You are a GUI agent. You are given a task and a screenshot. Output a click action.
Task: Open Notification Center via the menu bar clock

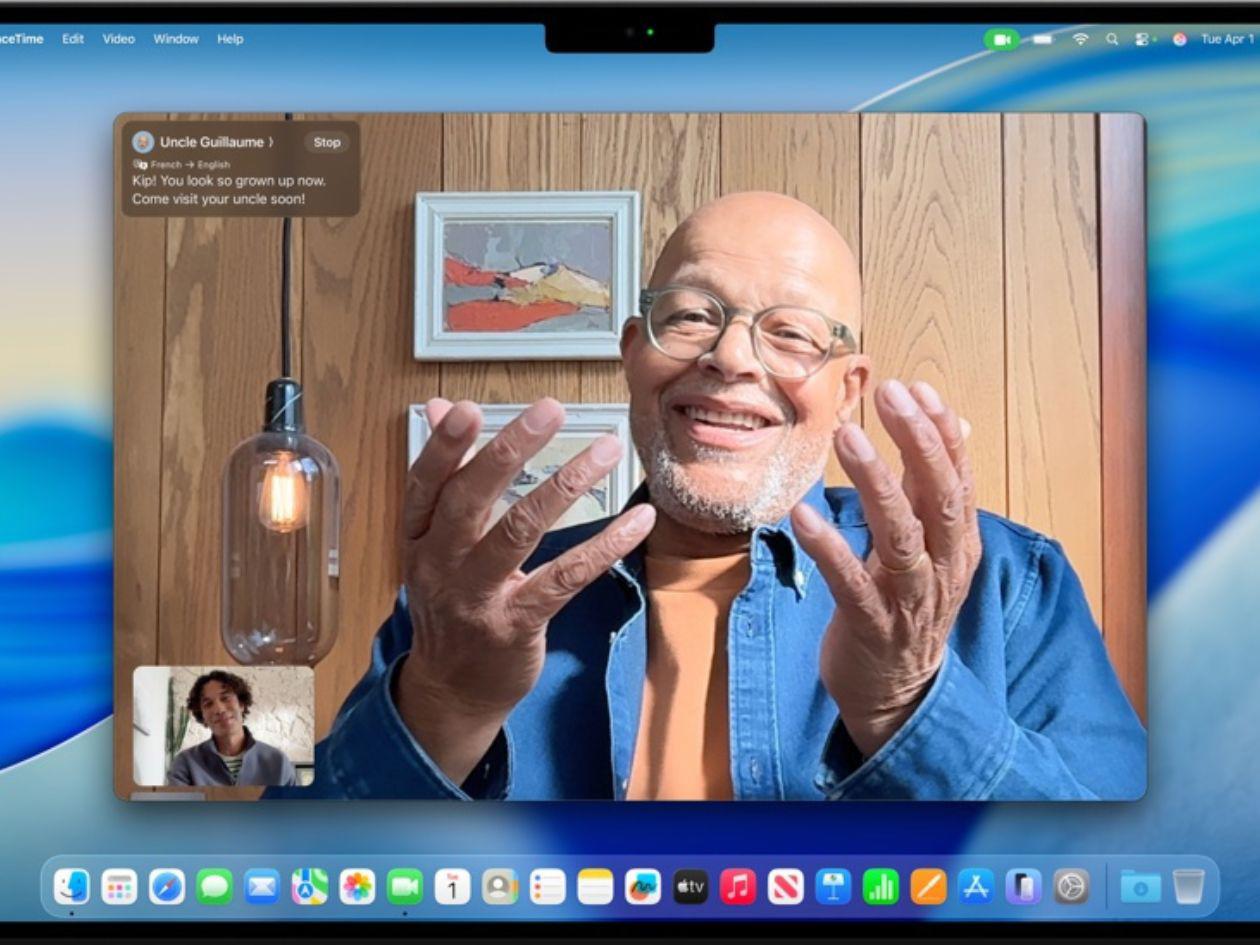1228,38
